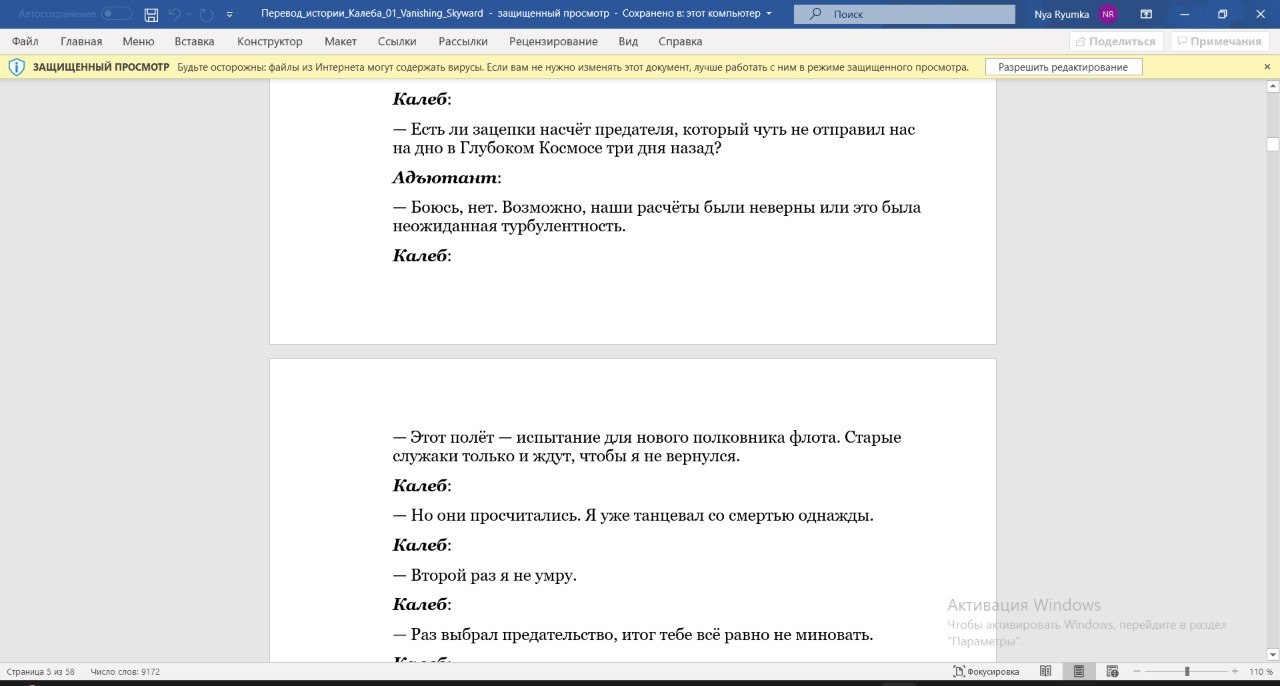
Task: Click the Примечания comments button
Action: tap(1220, 41)
